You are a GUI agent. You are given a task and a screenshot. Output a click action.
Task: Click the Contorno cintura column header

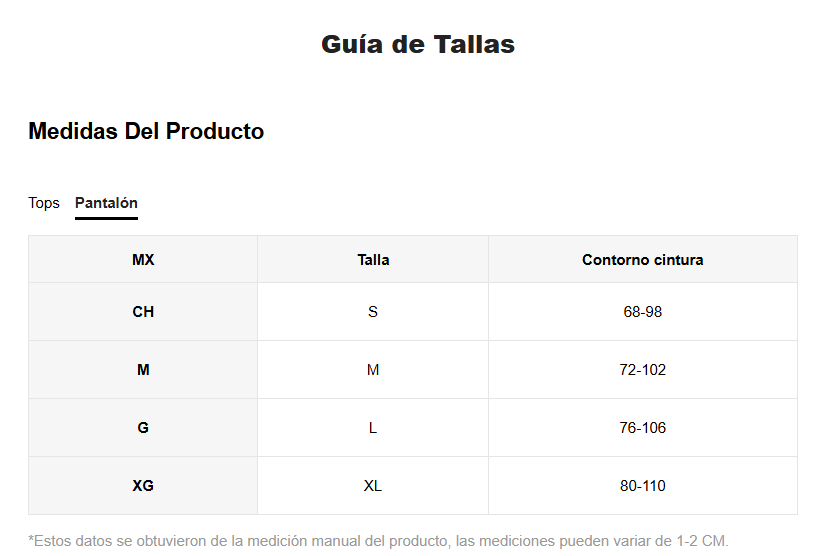tap(643, 259)
